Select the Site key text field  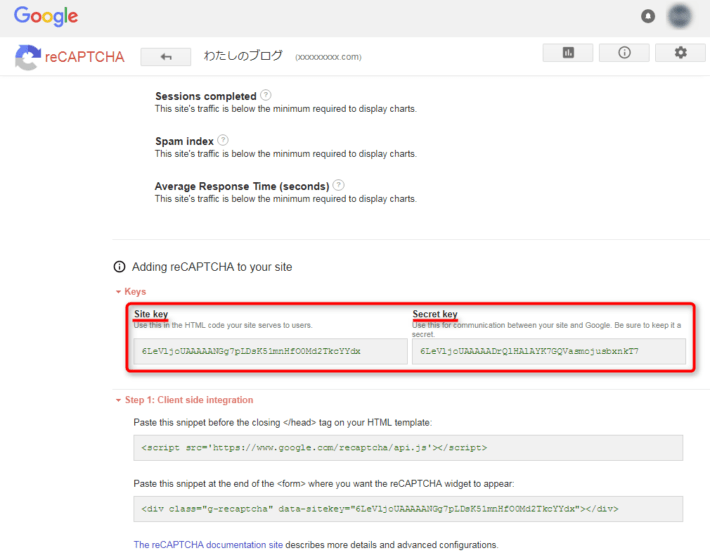click(270, 351)
